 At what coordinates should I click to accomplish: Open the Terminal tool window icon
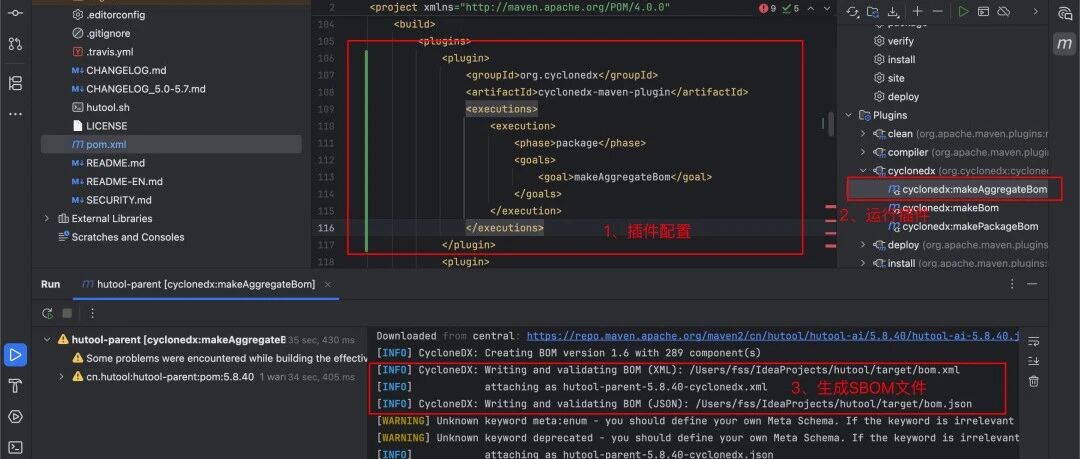point(14,447)
